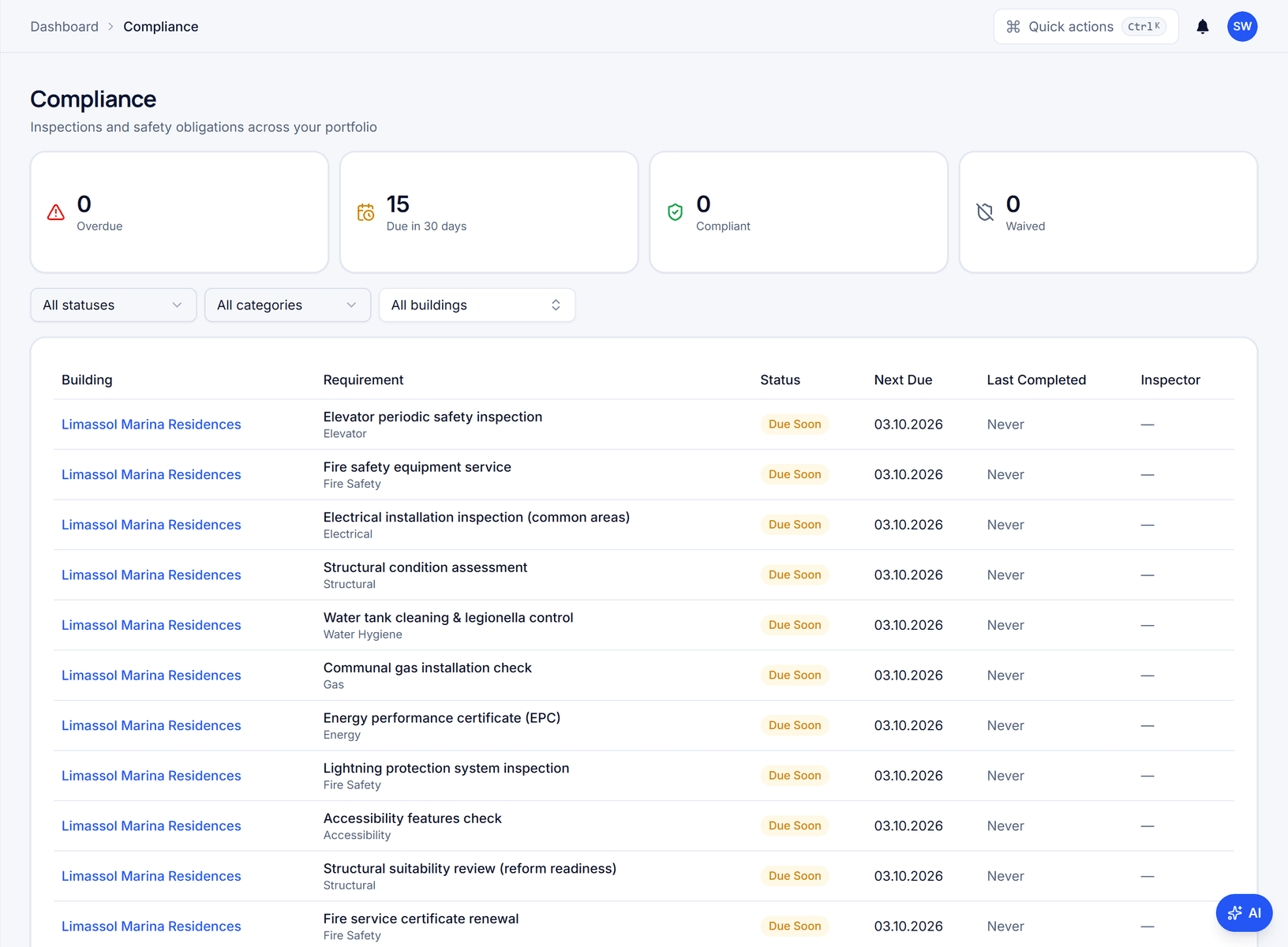
Task: Click 'Water tank cleaning & legionella control' text
Action: point(448,618)
